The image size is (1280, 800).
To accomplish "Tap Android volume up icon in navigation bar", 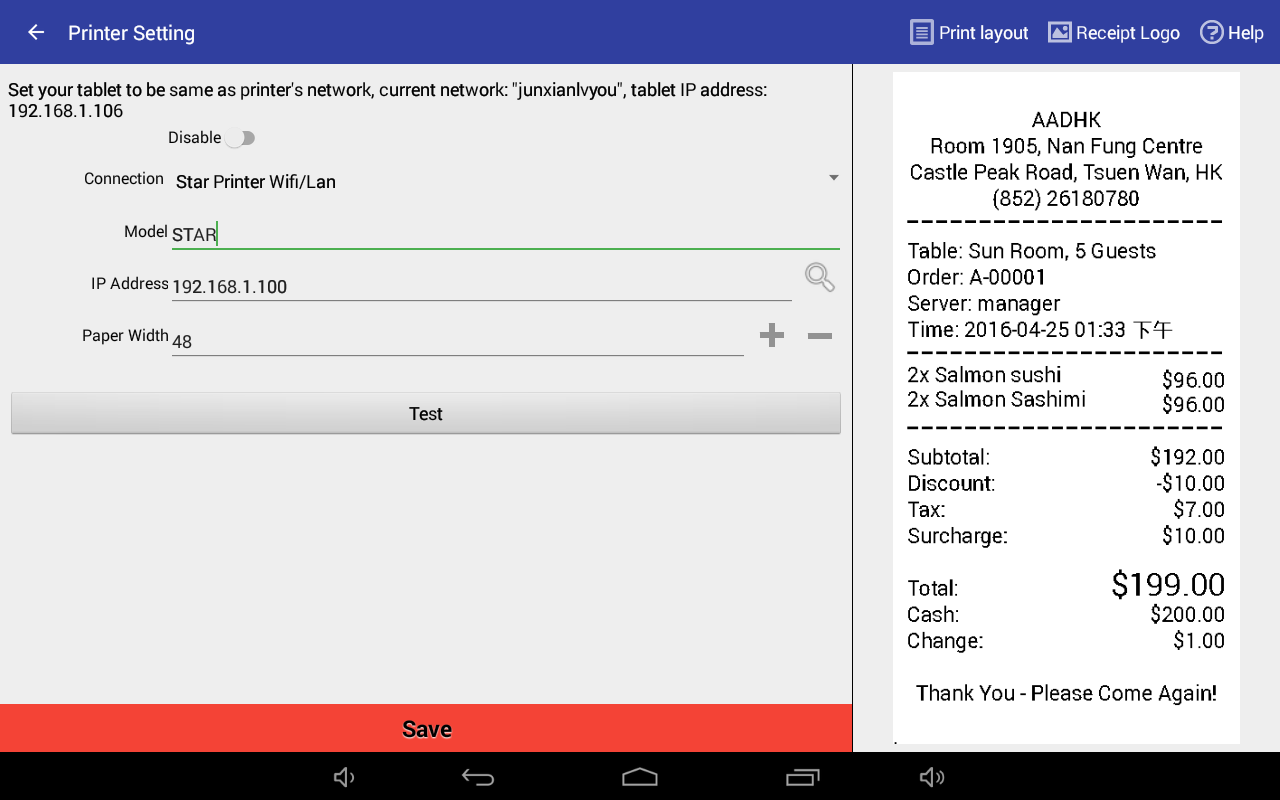I will [932, 777].
